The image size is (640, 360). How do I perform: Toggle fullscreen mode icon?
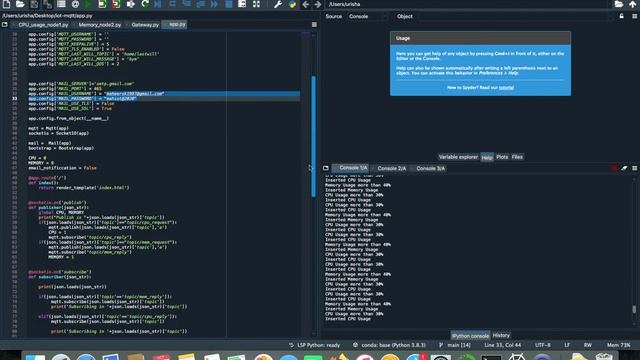pyautogui.click(x=256, y=4)
